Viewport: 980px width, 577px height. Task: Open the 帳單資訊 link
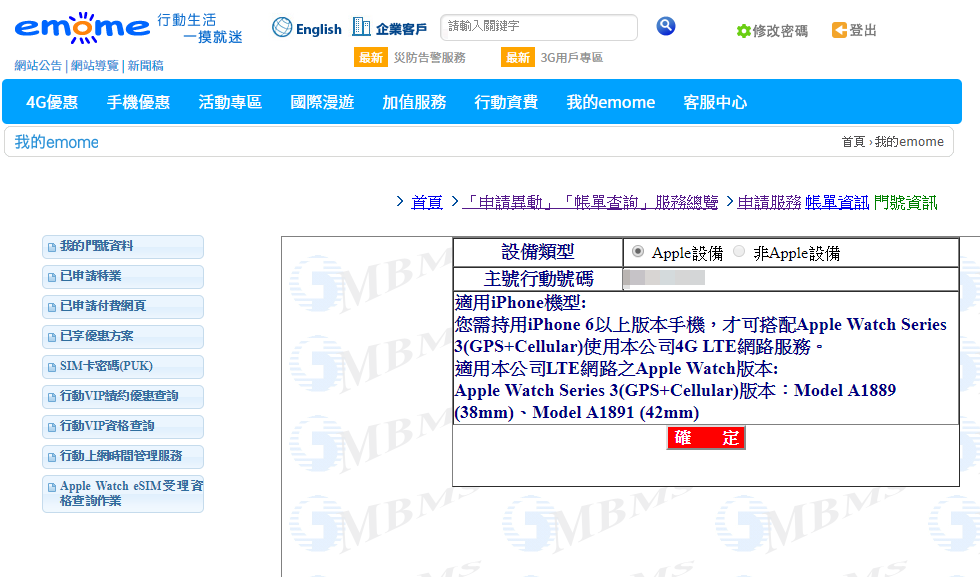tap(837, 203)
